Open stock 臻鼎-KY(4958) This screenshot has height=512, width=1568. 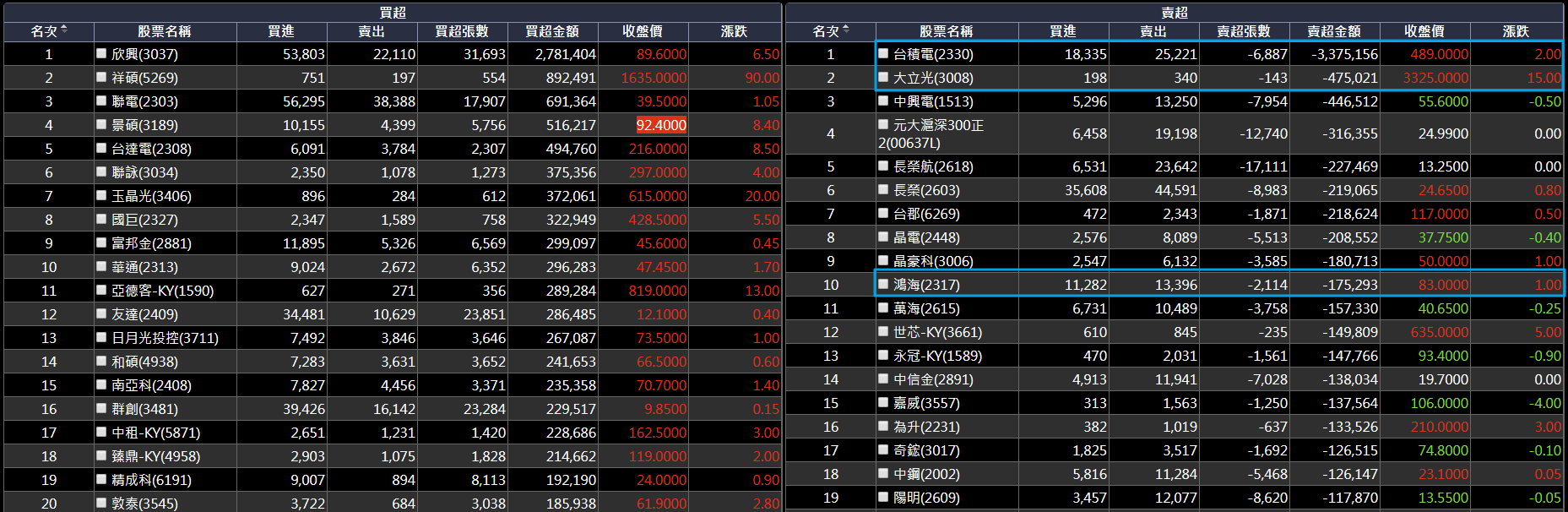tap(156, 456)
